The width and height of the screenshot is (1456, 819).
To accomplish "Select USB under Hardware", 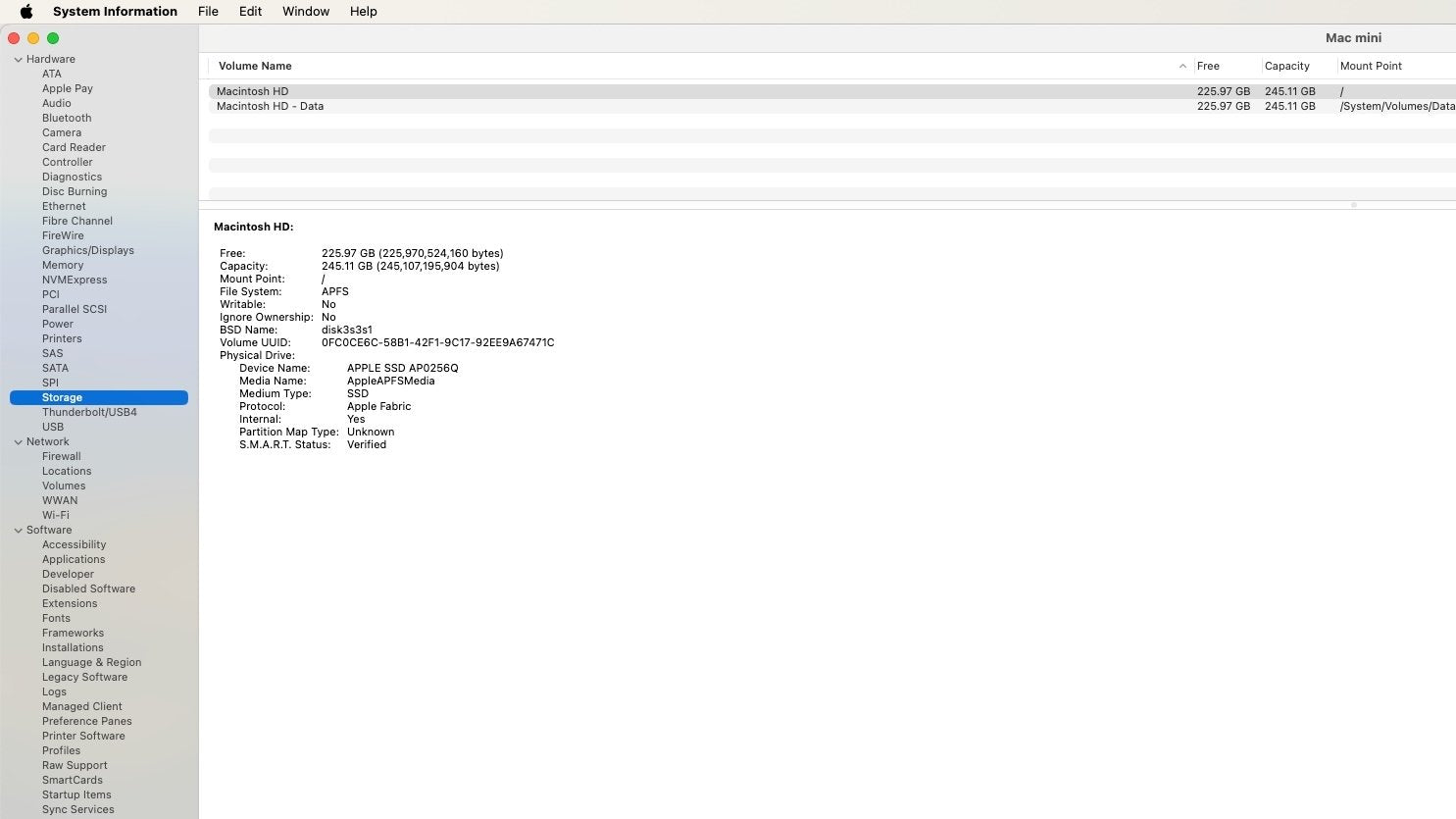I will [x=53, y=427].
